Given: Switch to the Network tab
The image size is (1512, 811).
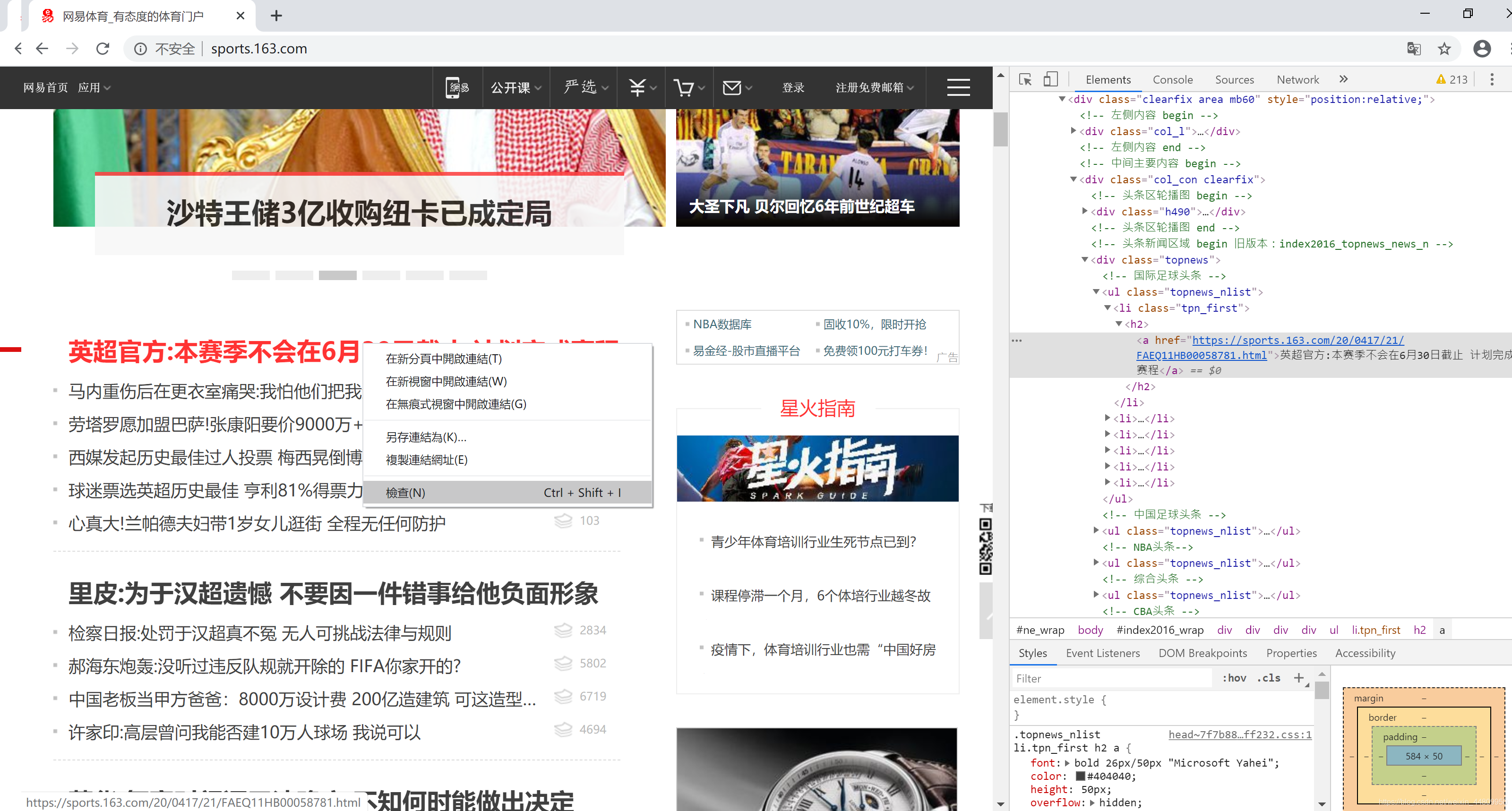Looking at the screenshot, I should tap(1297, 79).
